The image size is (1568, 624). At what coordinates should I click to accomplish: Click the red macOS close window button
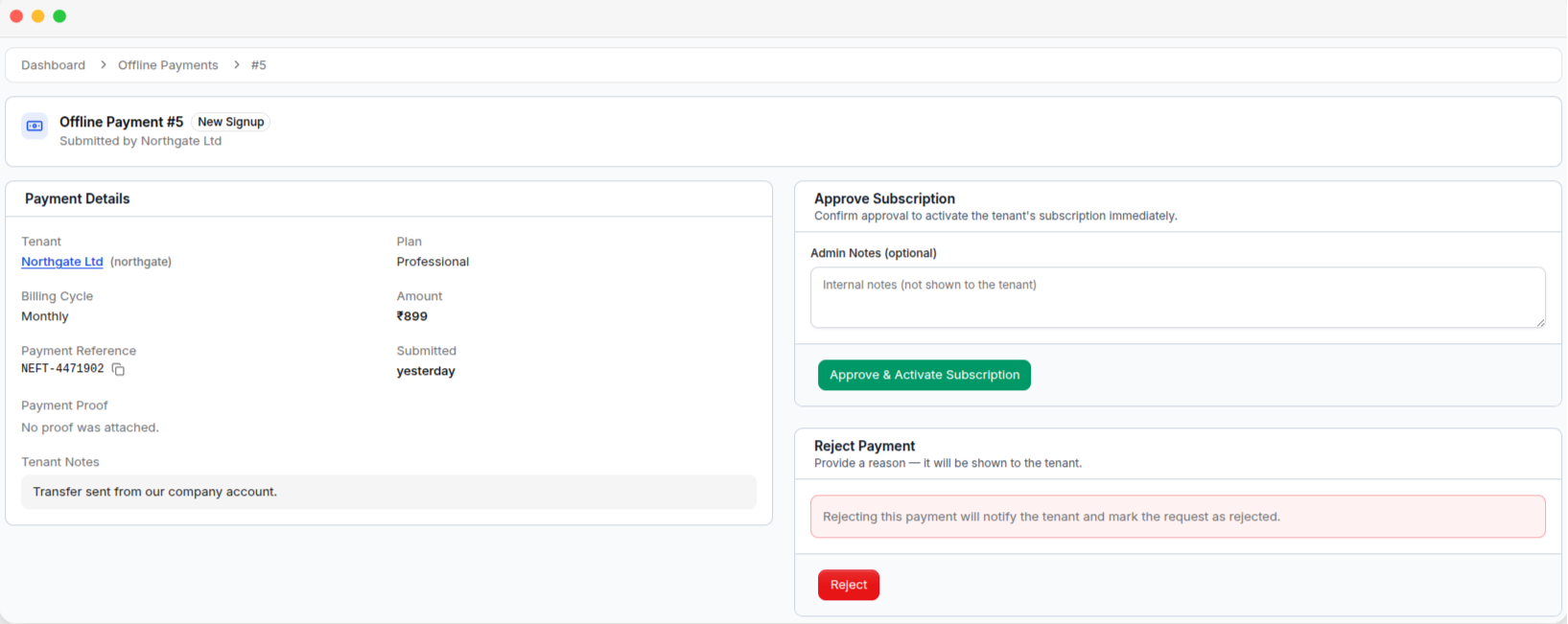coord(16,16)
